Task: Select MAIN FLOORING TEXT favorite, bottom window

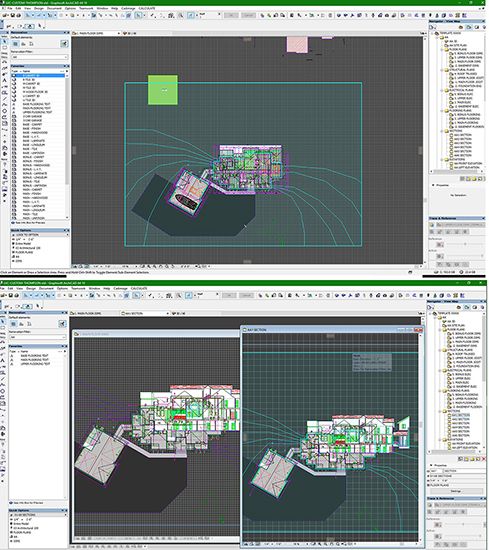Action: [x=35, y=360]
